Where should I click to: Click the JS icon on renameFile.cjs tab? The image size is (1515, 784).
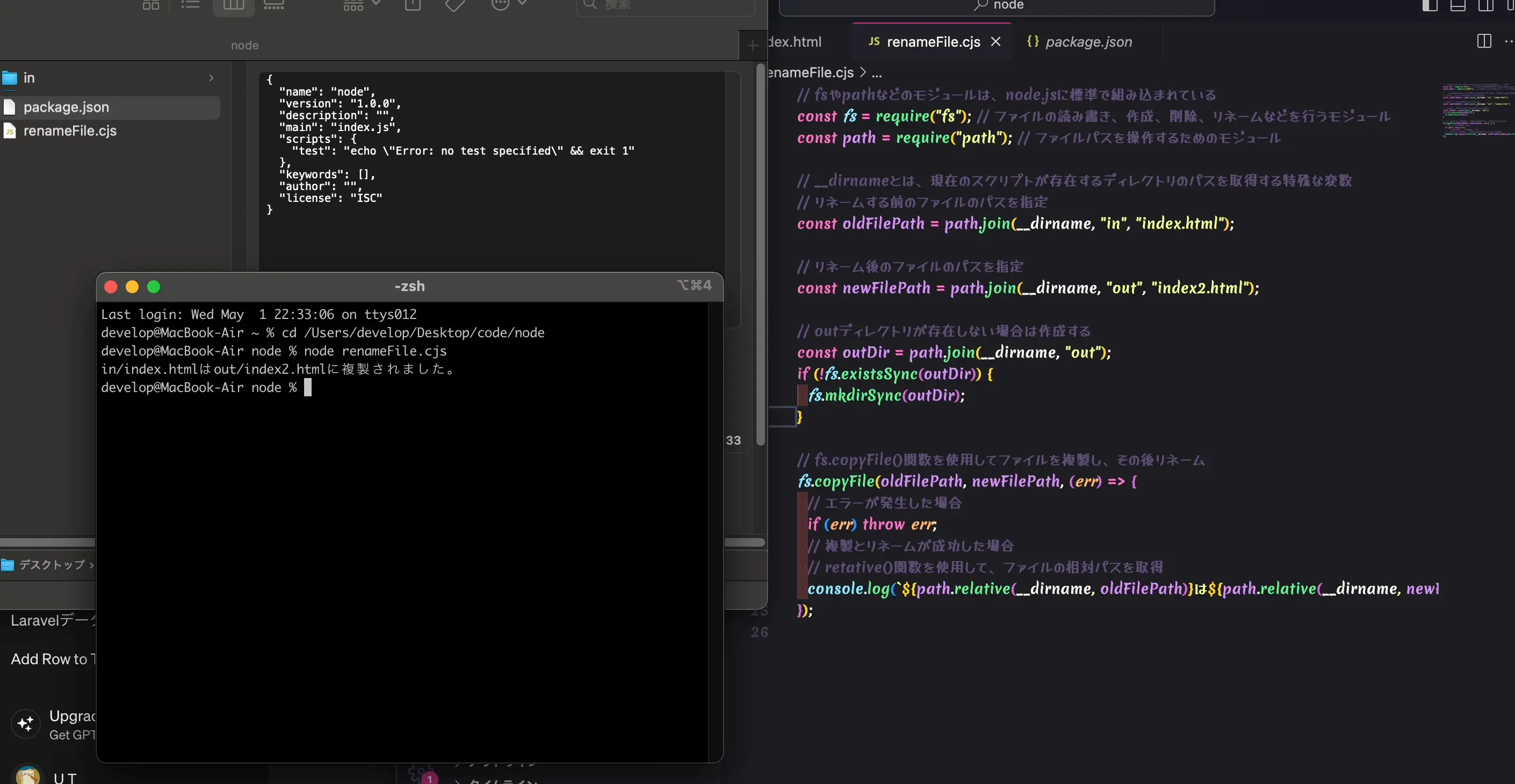(x=874, y=41)
